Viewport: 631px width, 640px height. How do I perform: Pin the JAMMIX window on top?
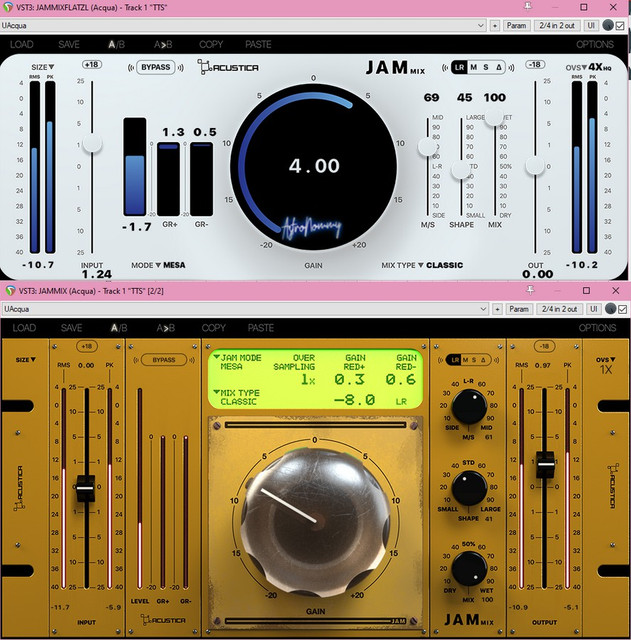click(x=530, y=290)
